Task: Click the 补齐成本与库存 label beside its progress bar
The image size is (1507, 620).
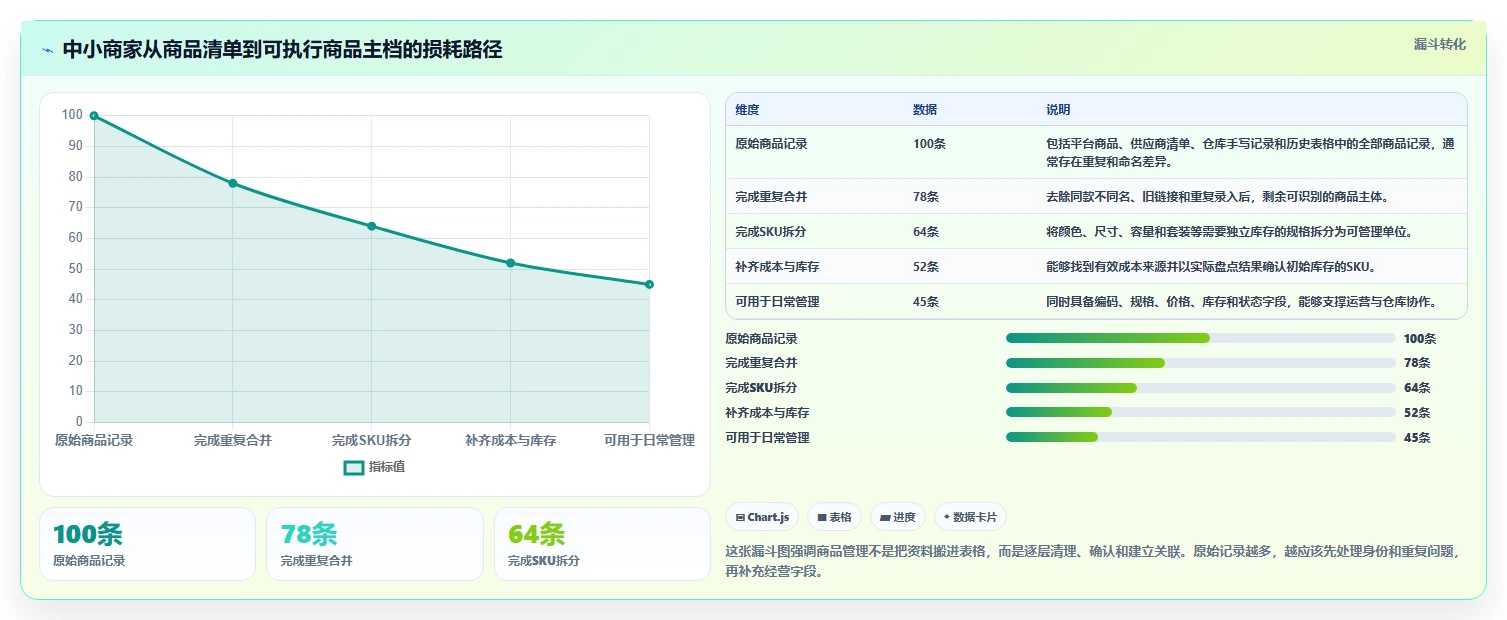Action: pyautogui.click(x=768, y=413)
